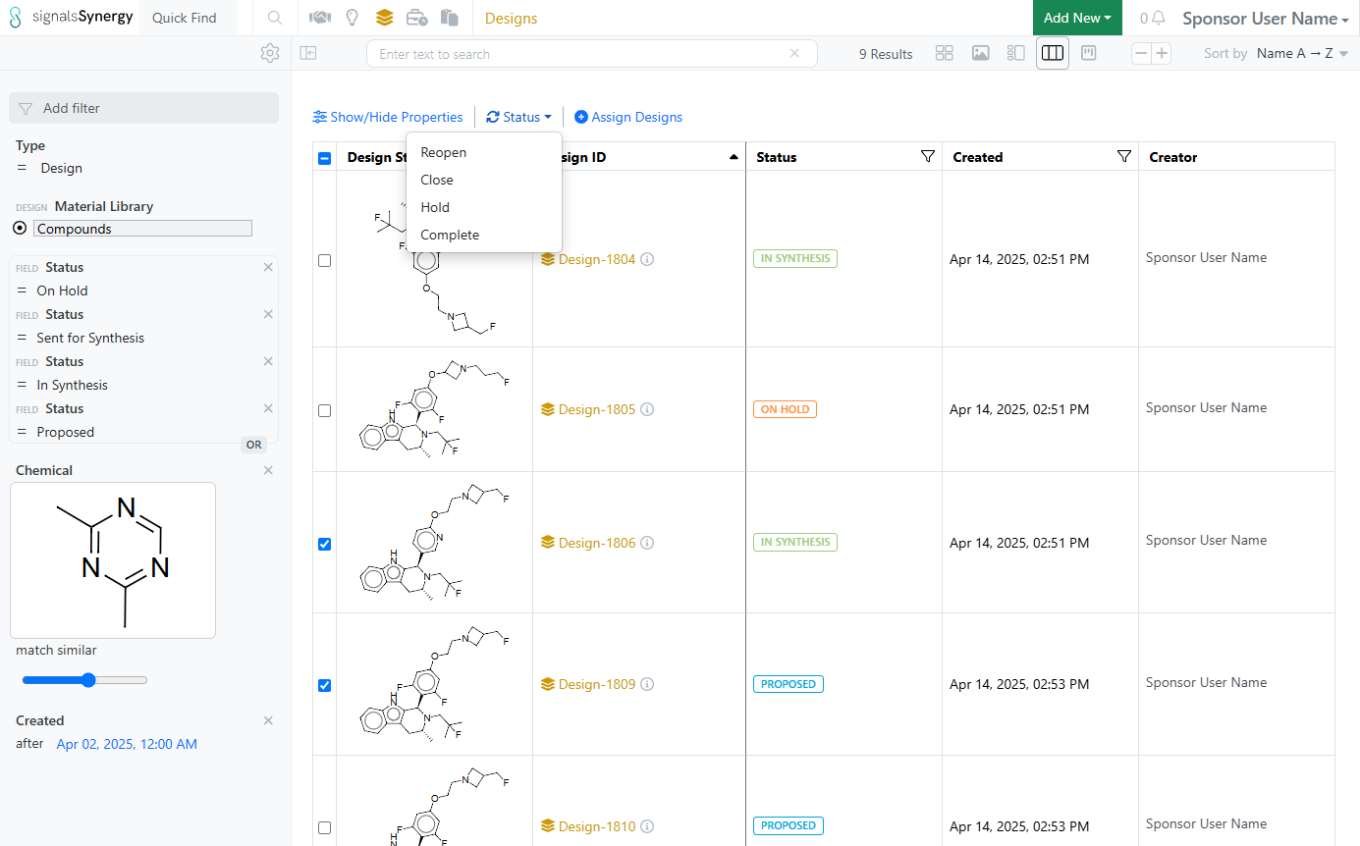Click info icon next to Design-1804
This screenshot has height=846, width=1360.
coord(647,259)
